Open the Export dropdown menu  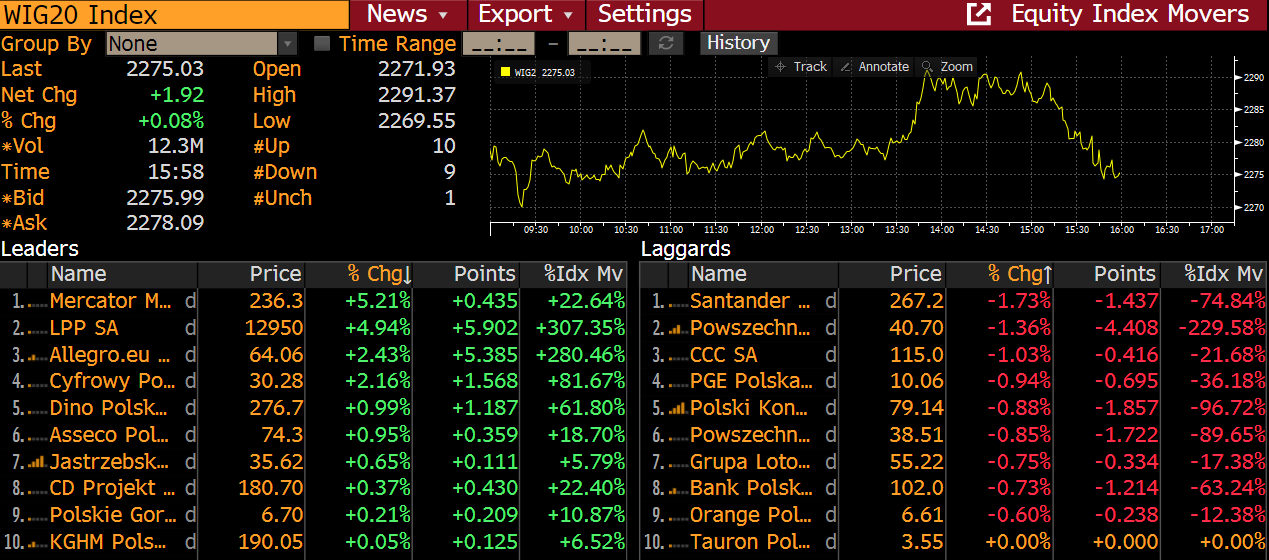528,14
